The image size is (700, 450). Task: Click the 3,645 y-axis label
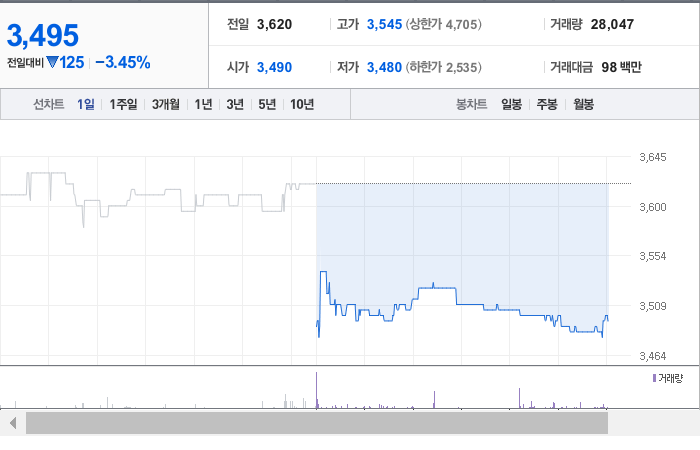coord(653,157)
